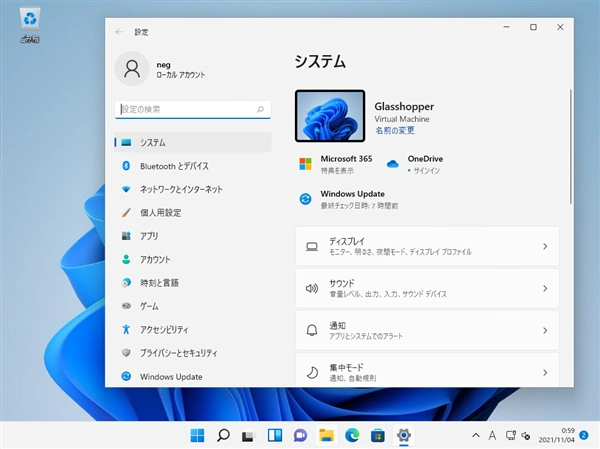600x449 pixels.
Task: Open Windows Update last checked status
Action: click(x=359, y=206)
